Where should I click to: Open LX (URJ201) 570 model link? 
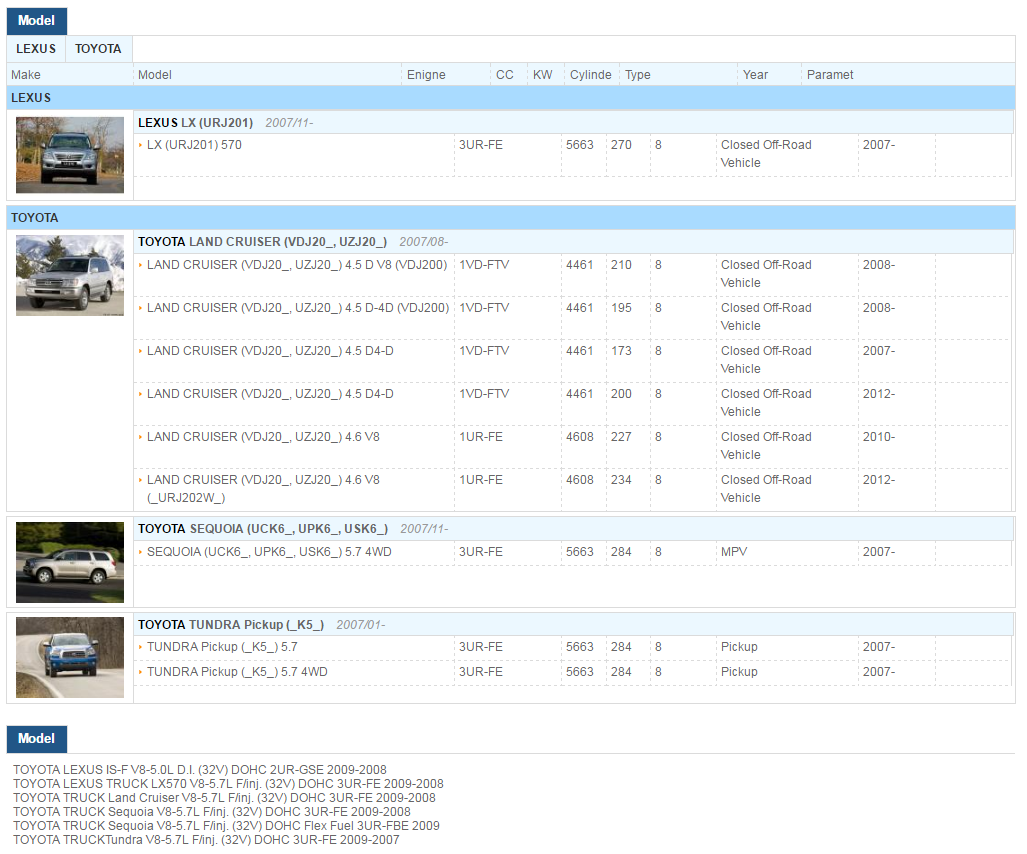[x=194, y=145]
